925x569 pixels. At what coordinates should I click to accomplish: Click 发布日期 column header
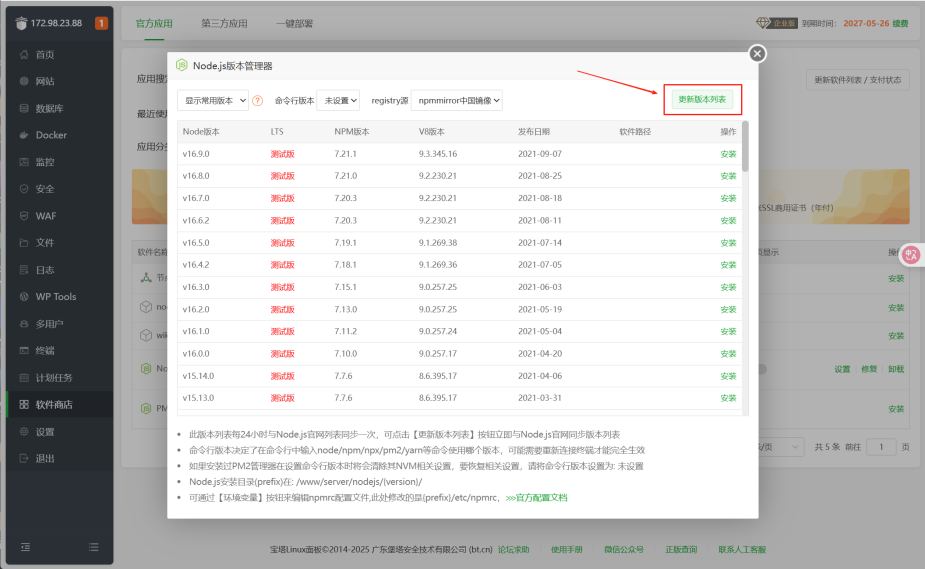point(533,131)
